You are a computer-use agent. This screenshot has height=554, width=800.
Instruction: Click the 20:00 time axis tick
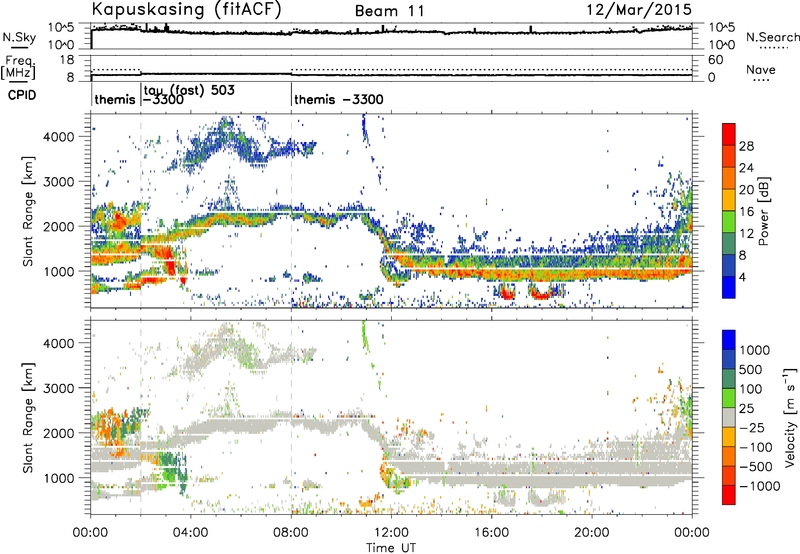(x=591, y=533)
